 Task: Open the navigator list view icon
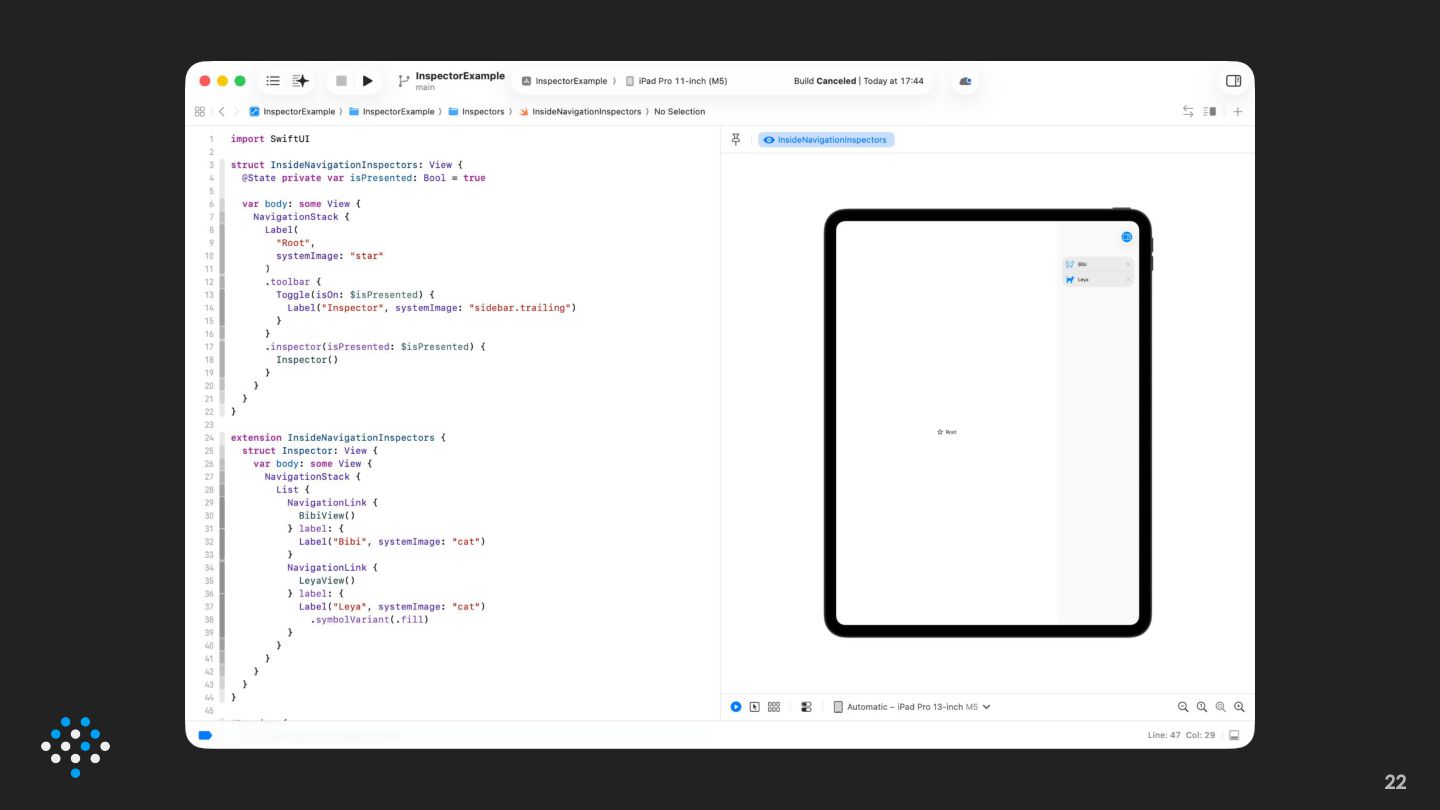tap(273, 81)
